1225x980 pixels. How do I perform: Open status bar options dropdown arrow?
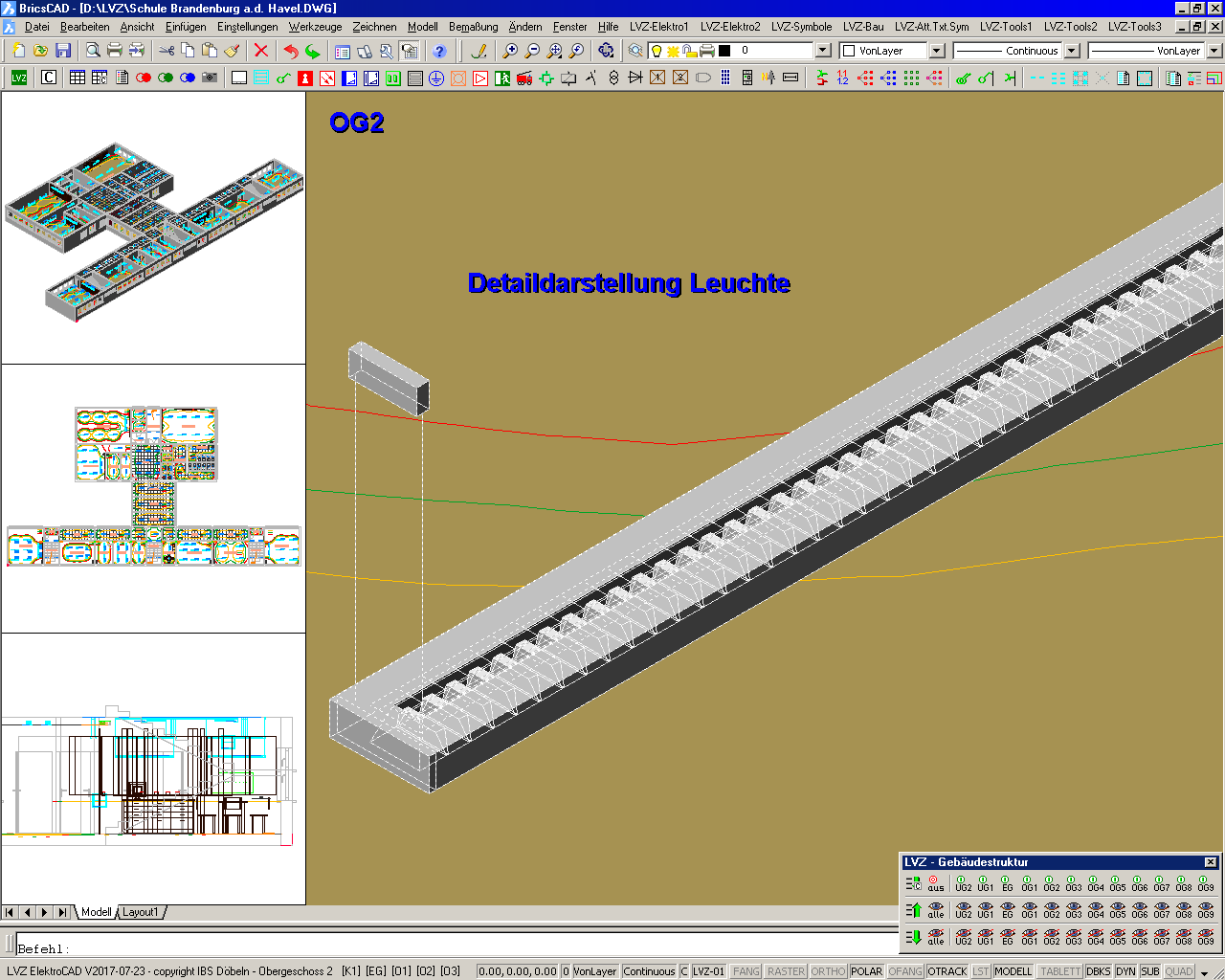click(x=1205, y=972)
